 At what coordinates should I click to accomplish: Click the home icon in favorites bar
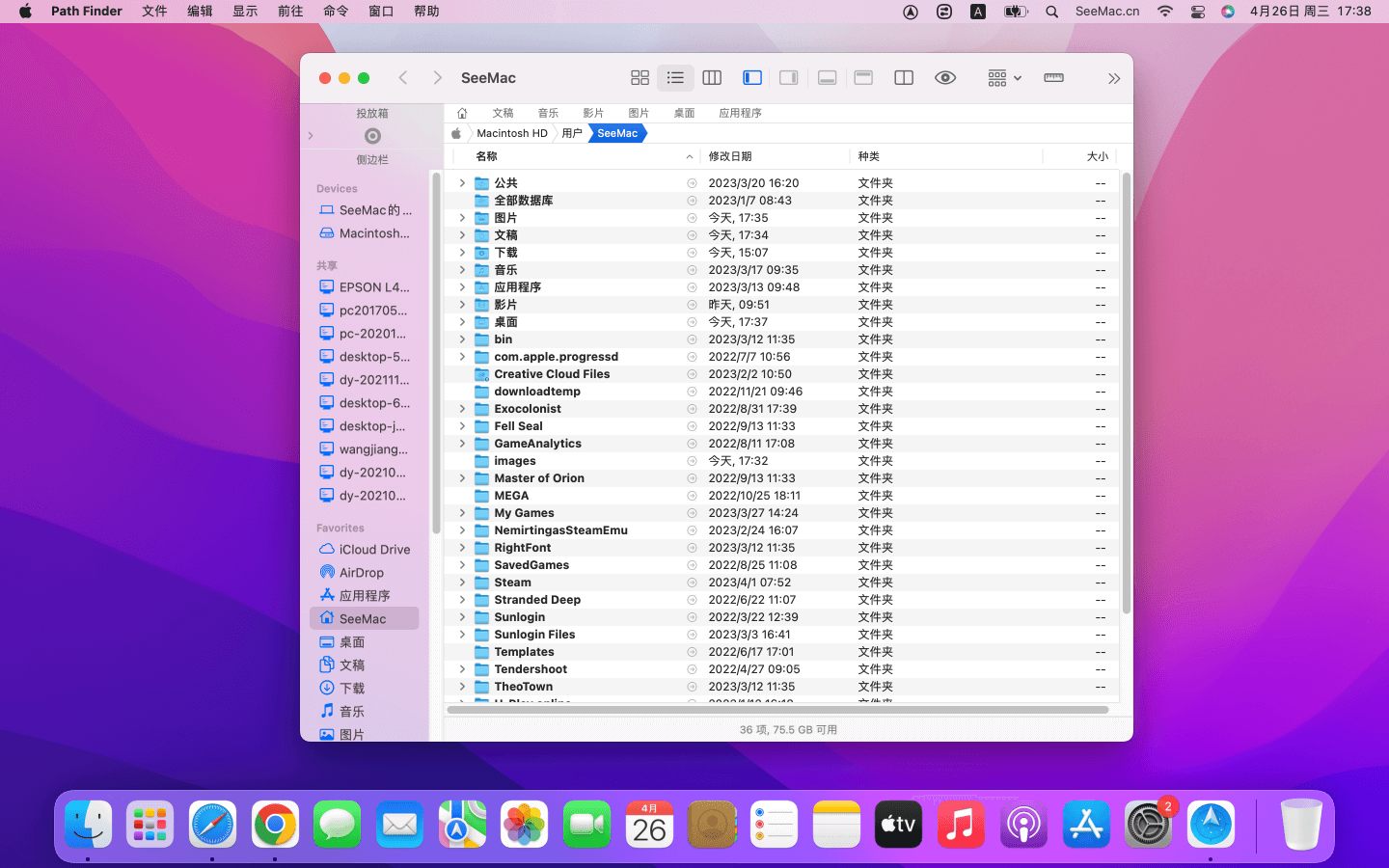coord(462,113)
